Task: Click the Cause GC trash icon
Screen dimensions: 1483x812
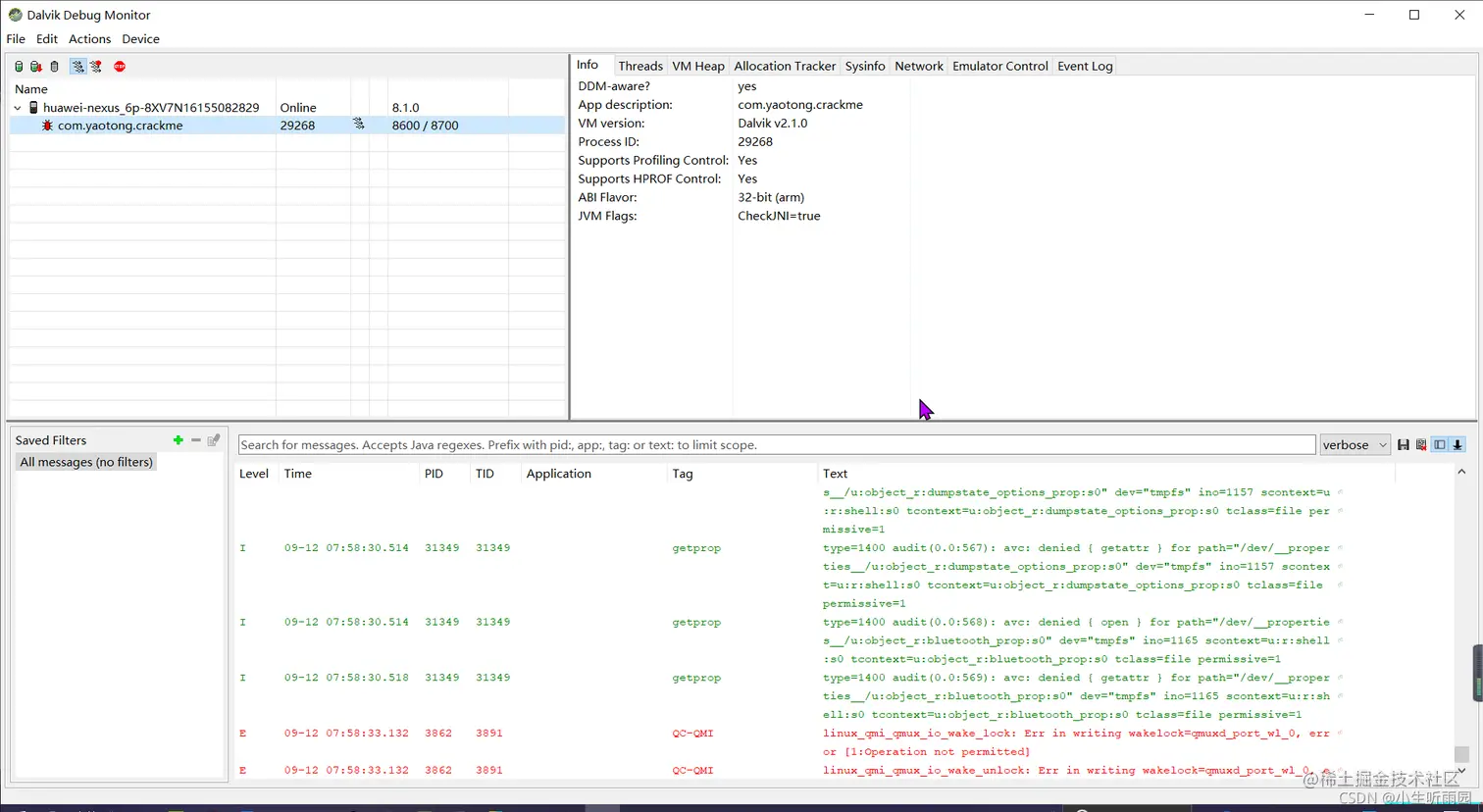Action: point(54,67)
